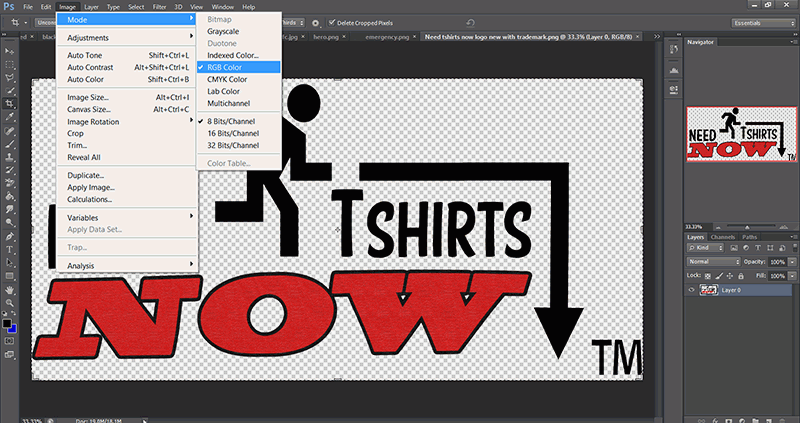Screen dimensions: 800x423
Task: Change screen mode via toolbox icon
Action: pyautogui.click(x=10, y=354)
